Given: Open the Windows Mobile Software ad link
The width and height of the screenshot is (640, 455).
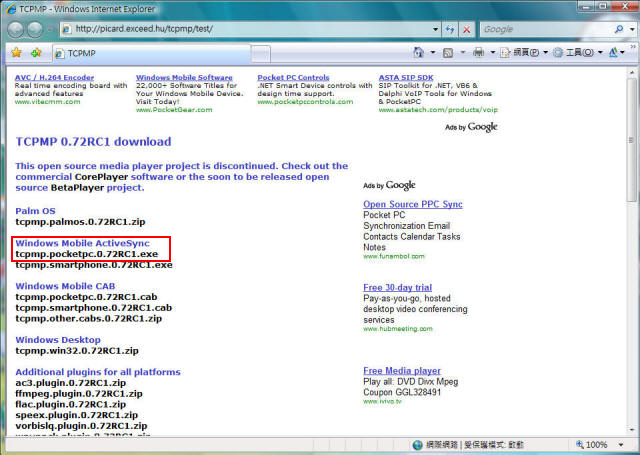Looking at the screenshot, I should [x=184, y=77].
